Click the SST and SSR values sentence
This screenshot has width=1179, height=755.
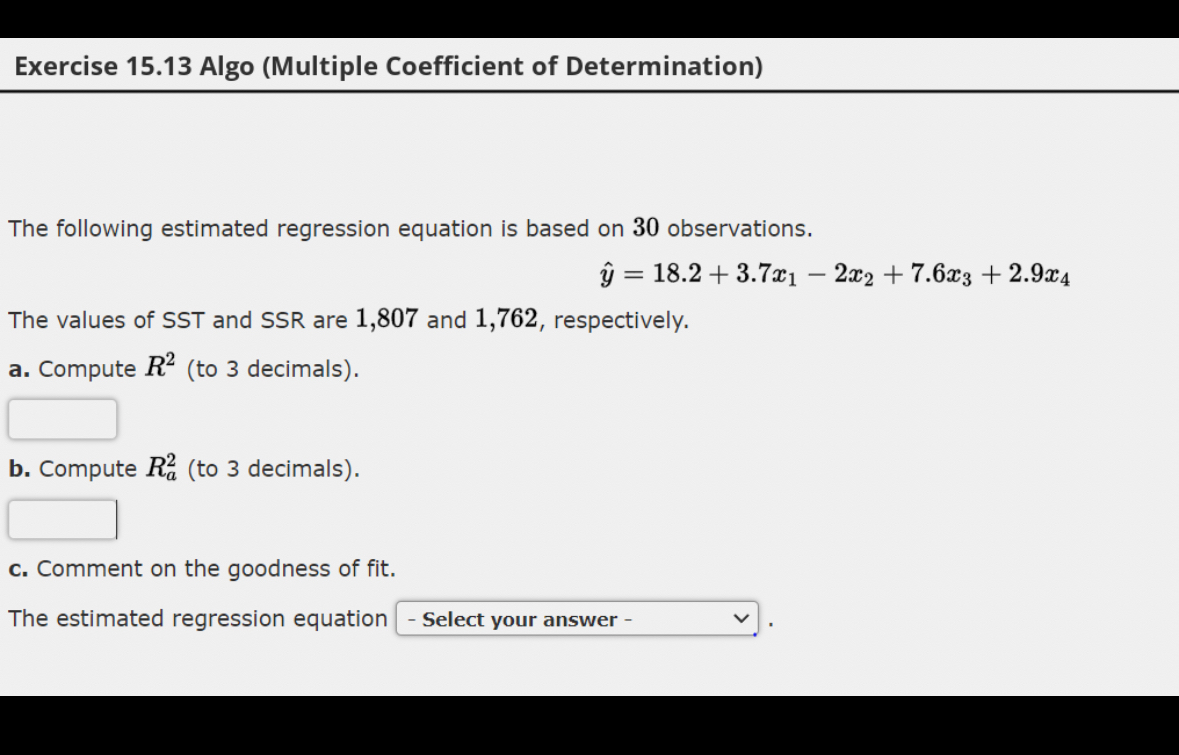(x=346, y=320)
